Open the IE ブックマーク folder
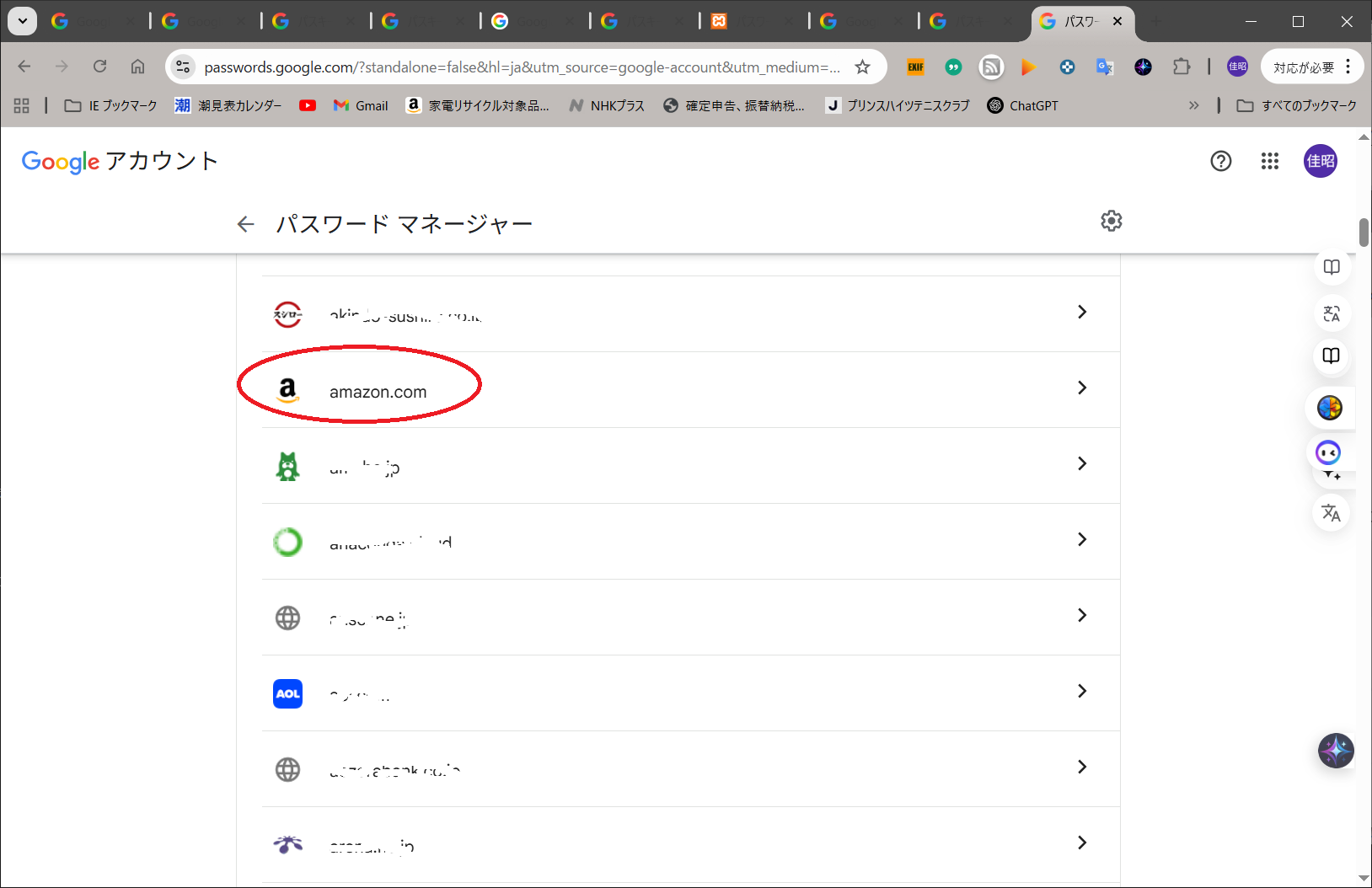 coord(111,105)
